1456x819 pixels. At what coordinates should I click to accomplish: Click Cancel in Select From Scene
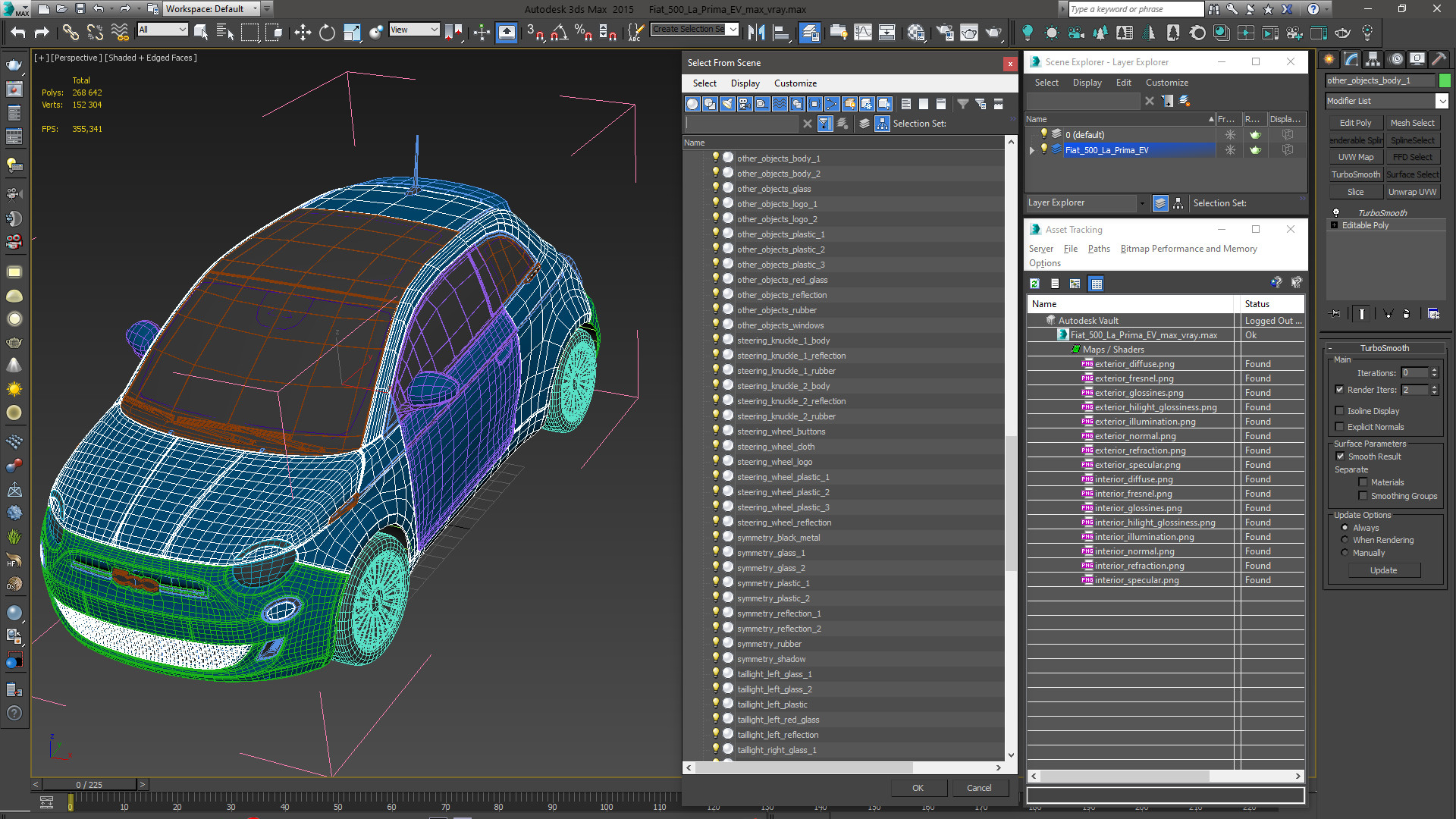(979, 788)
